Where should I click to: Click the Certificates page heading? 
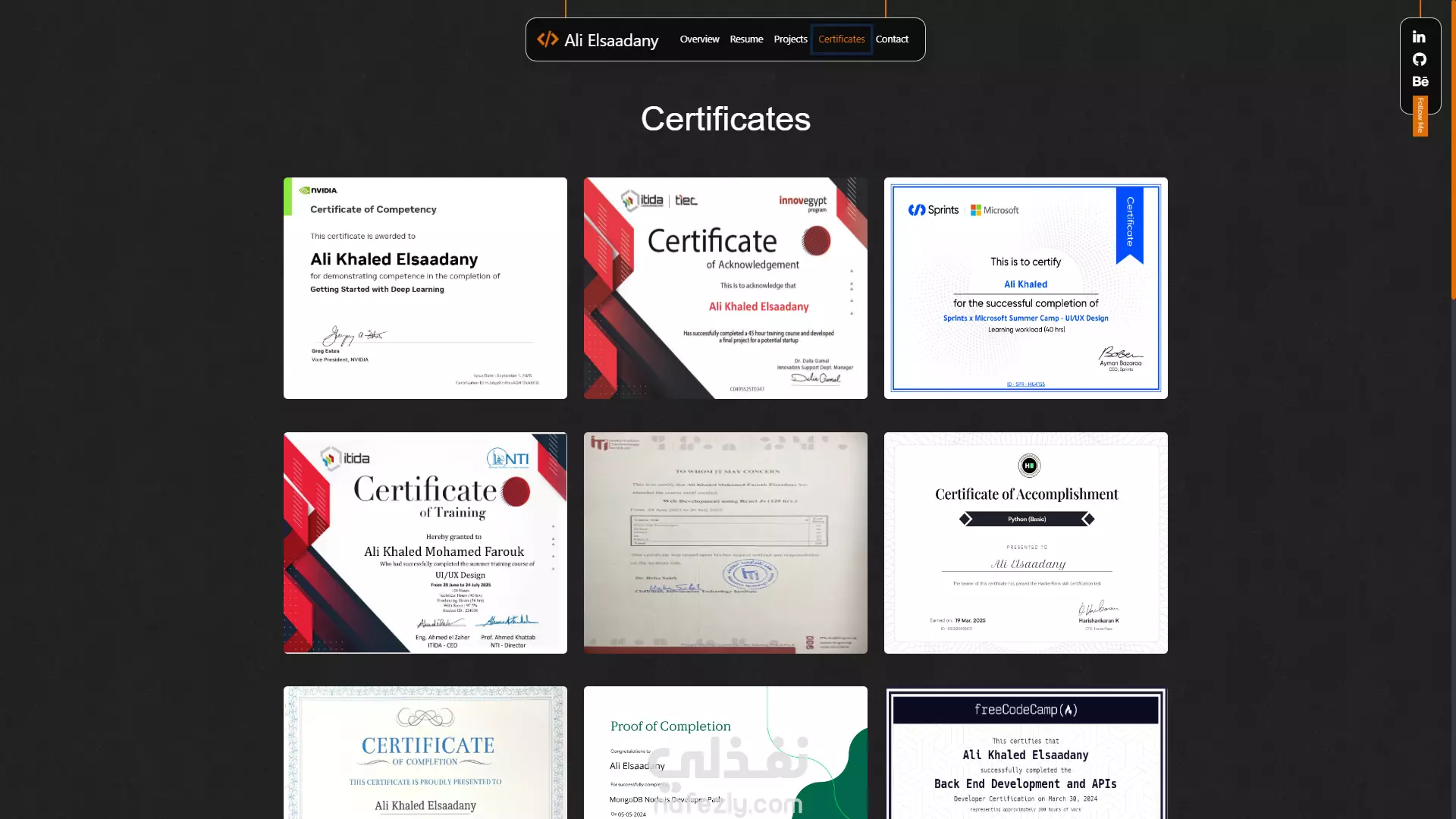click(x=726, y=119)
